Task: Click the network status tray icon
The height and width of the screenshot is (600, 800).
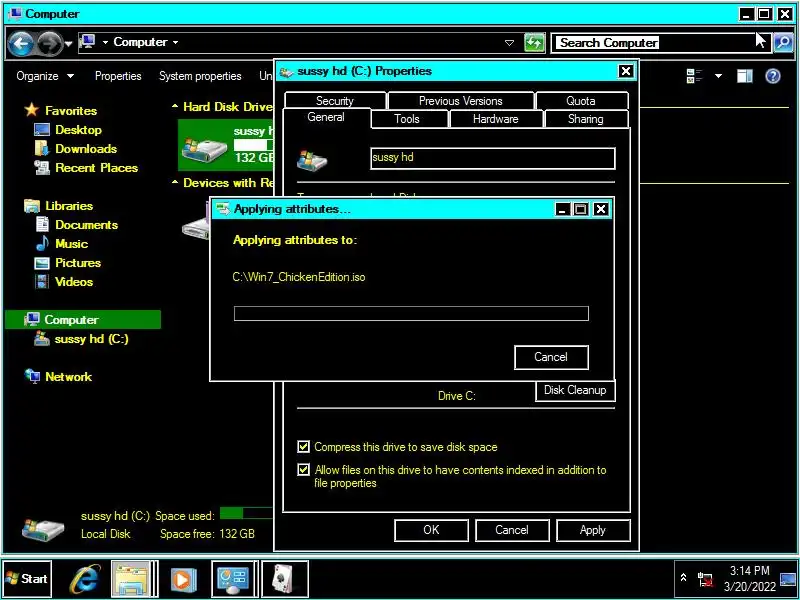Action: click(x=706, y=579)
